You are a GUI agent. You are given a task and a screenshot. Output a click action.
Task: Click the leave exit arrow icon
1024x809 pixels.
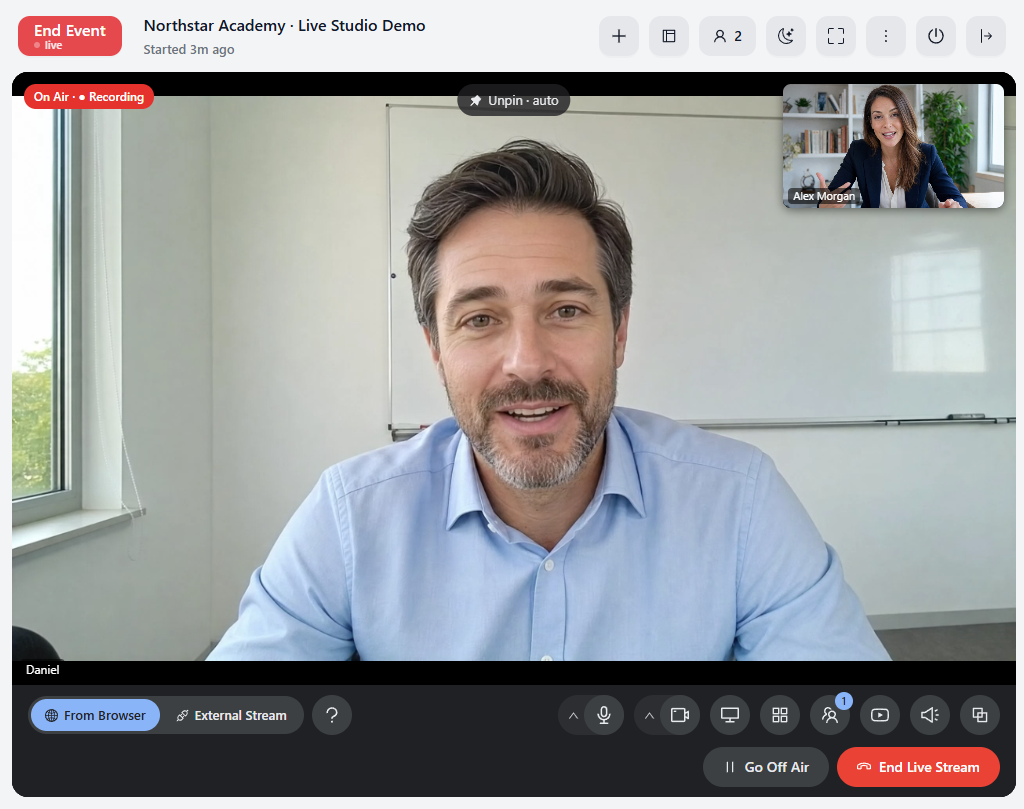tap(986, 36)
